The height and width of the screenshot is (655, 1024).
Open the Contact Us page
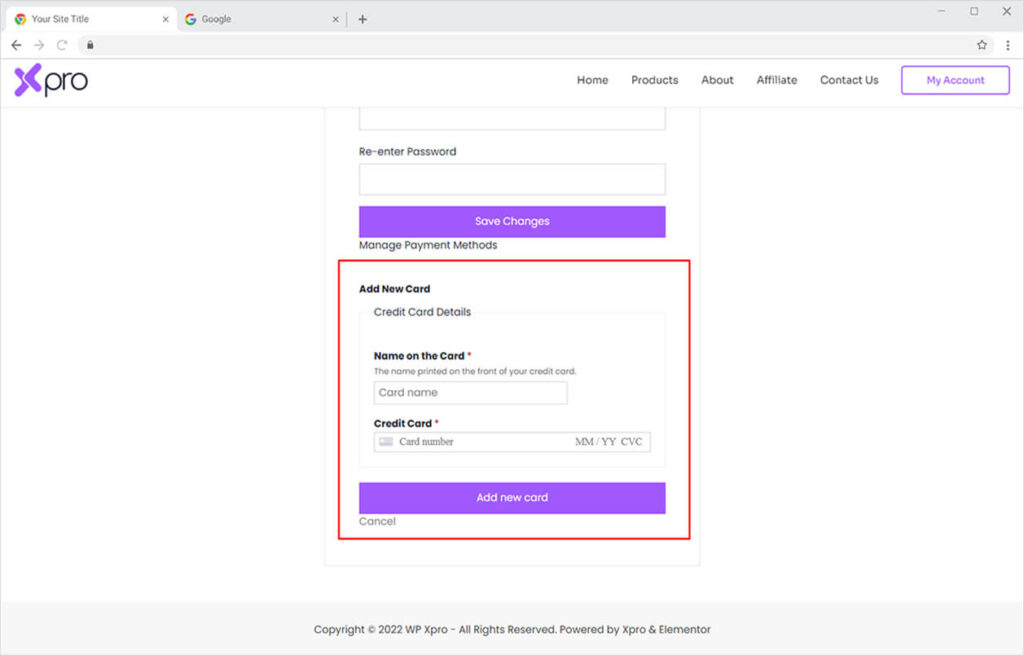(x=849, y=80)
